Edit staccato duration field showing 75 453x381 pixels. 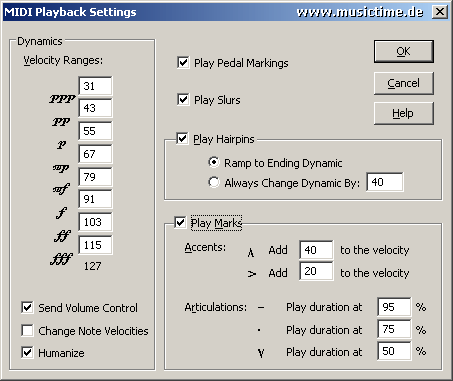click(x=394, y=329)
